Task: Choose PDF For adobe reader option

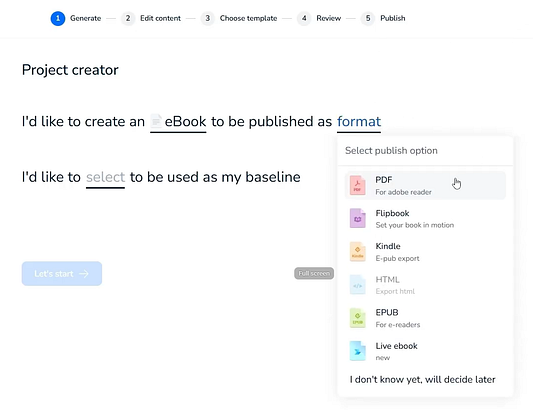Action: (425, 186)
